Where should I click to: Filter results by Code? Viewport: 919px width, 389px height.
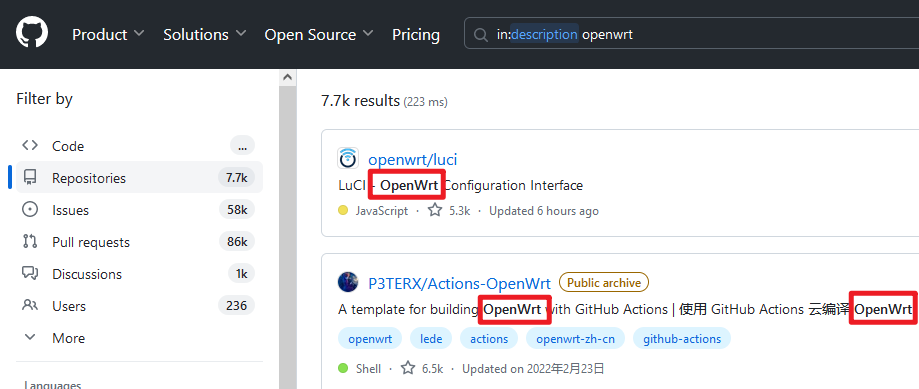point(139,146)
